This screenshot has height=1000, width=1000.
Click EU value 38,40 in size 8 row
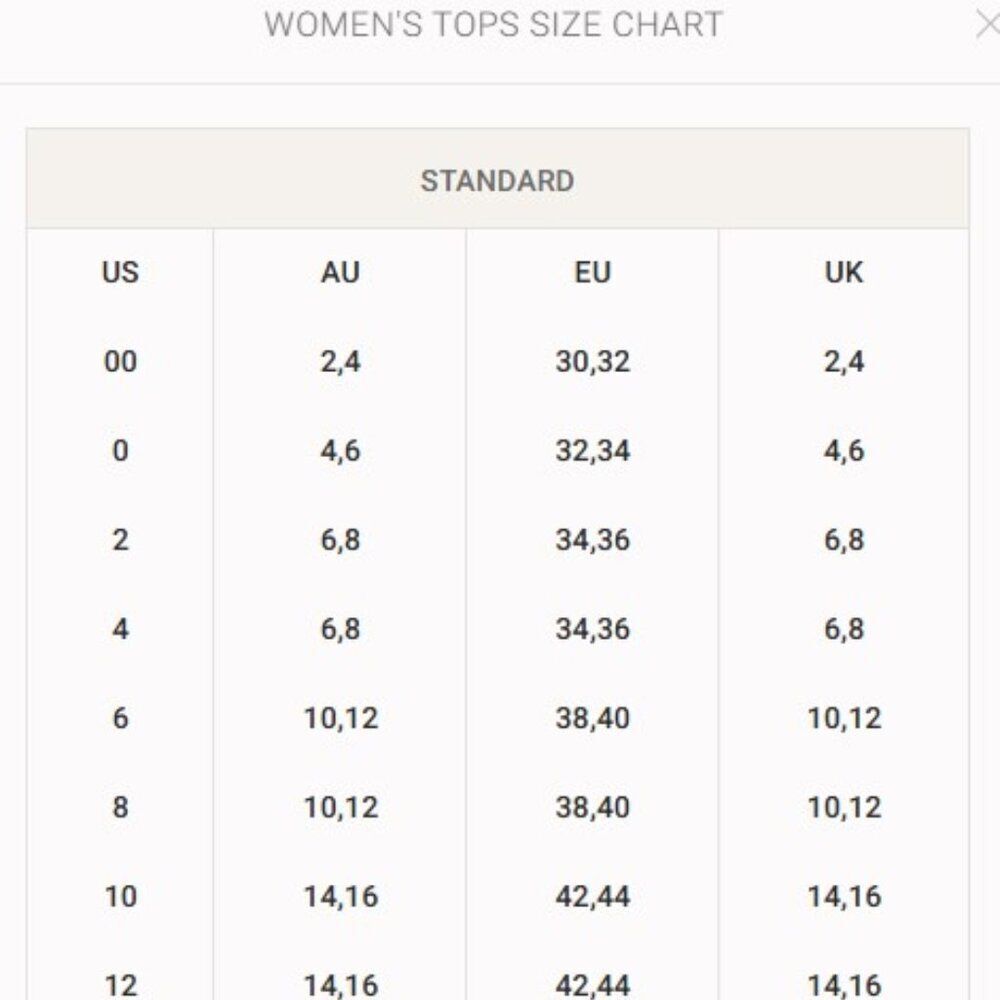(x=592, y=807)
